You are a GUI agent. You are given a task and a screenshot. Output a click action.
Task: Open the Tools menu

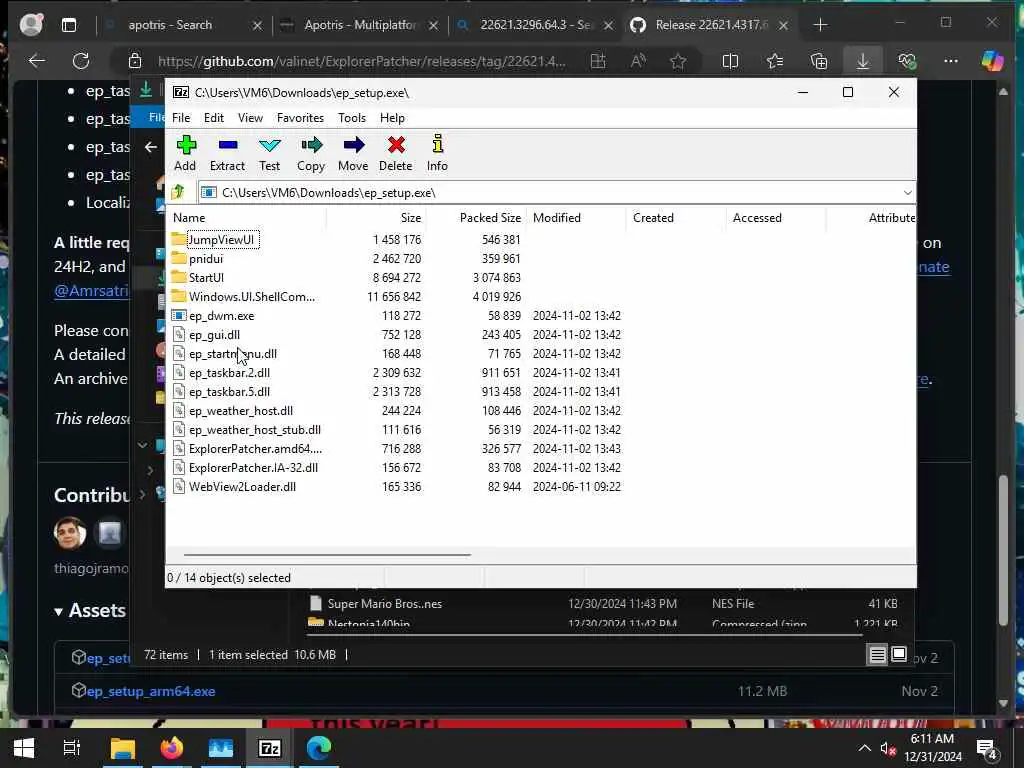click(x=352, y=118)
